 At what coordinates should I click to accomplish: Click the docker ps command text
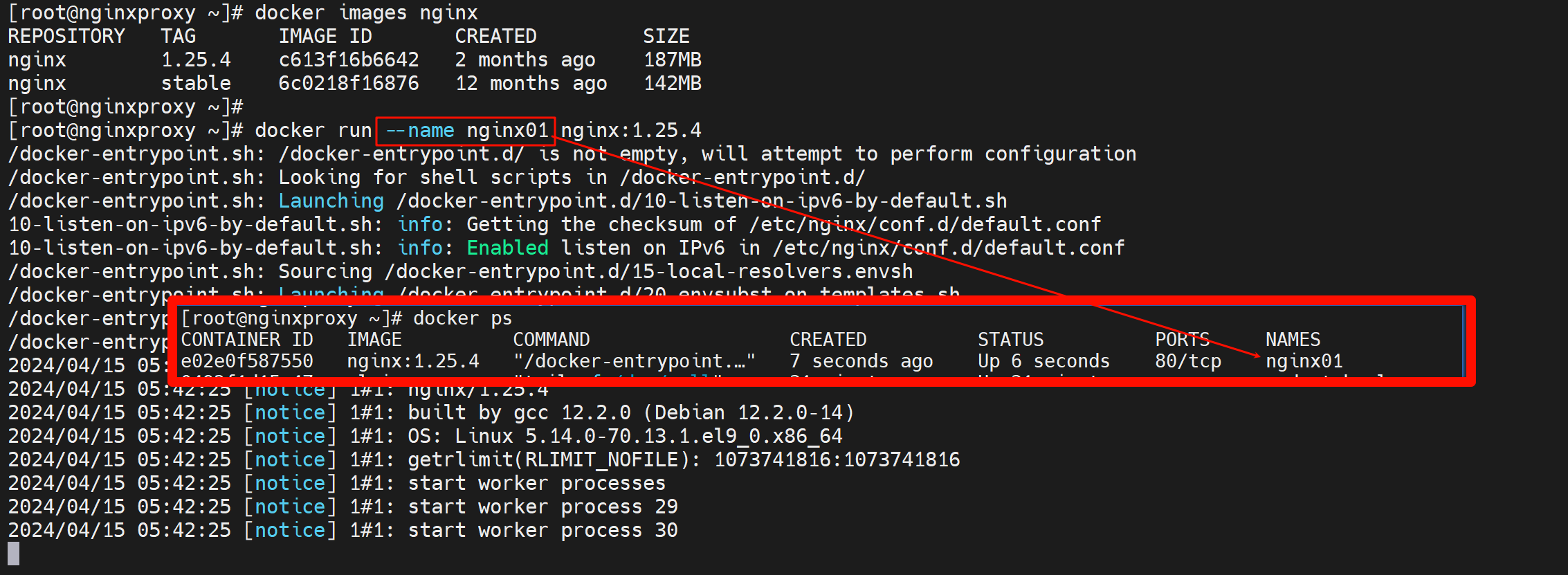click(x=462, y=318)
